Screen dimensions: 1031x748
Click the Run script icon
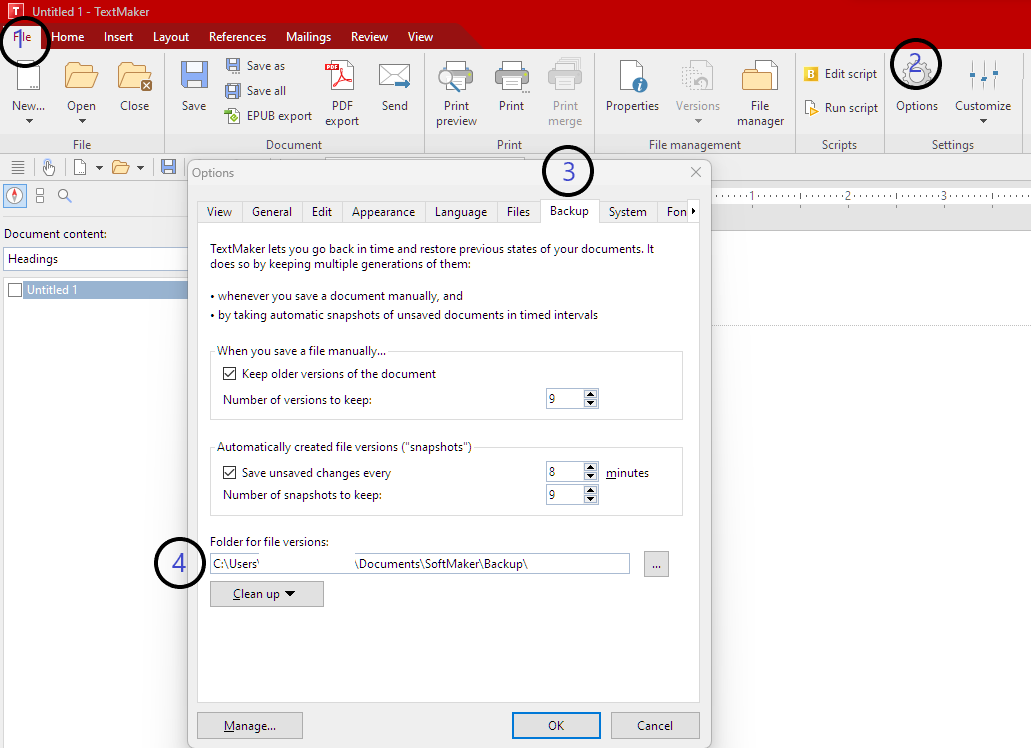(812, 108)
